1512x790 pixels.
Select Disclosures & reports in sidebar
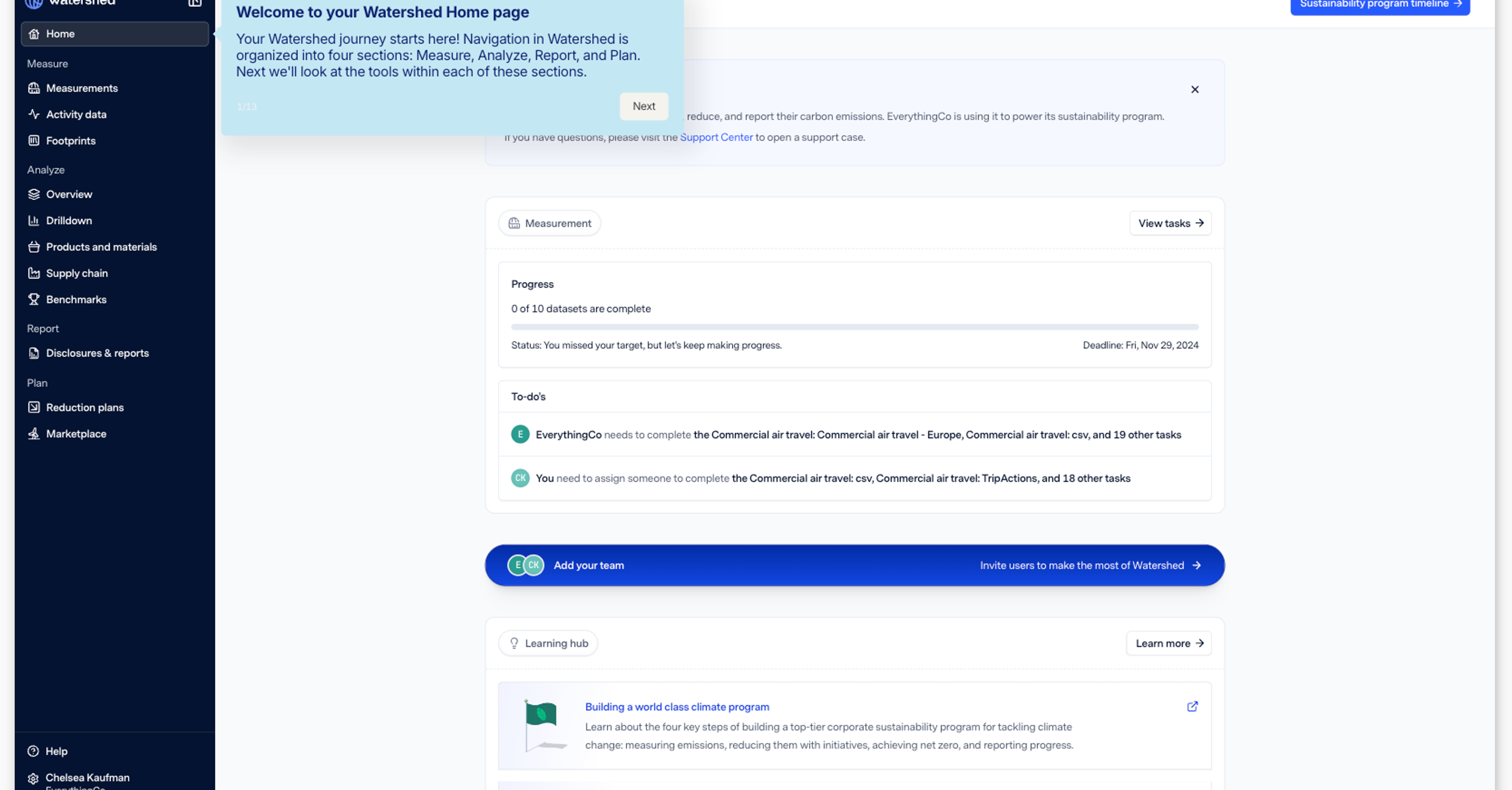[97, 353]
